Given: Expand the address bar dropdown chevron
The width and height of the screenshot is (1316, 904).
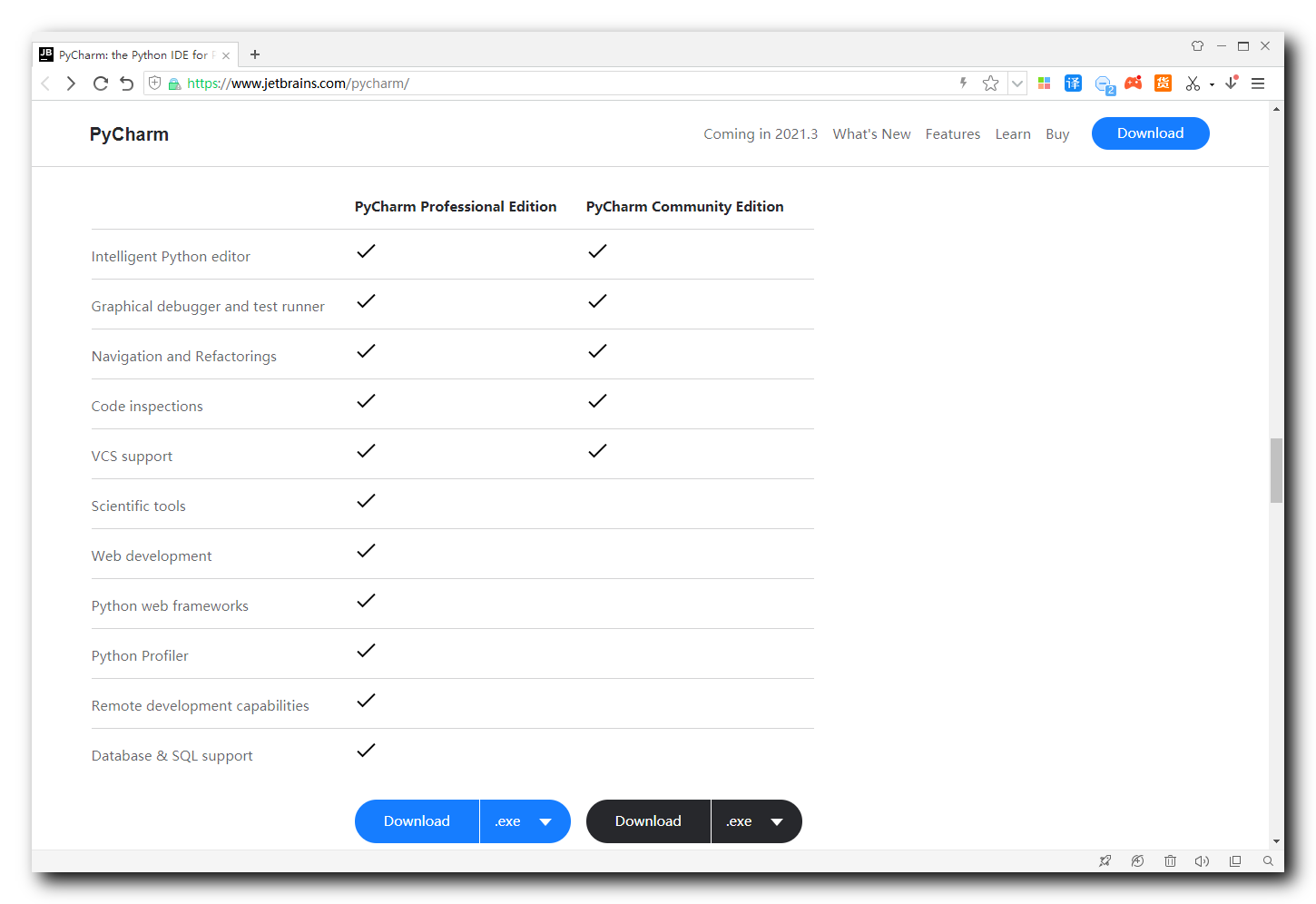Looking at the screenshot, I should pyautogui.click(x=1017, y=84).
